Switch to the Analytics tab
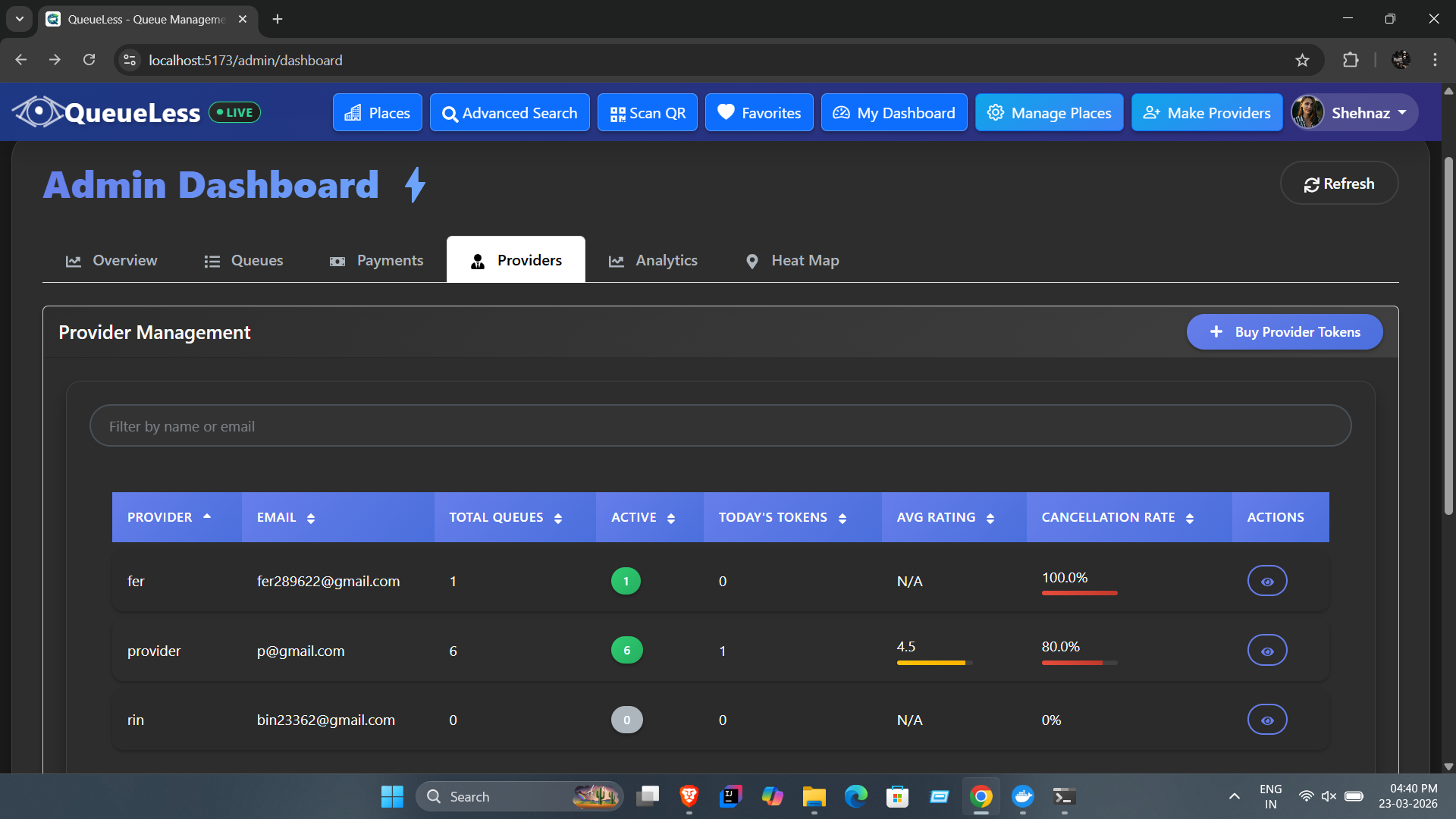 coord(653,260)
